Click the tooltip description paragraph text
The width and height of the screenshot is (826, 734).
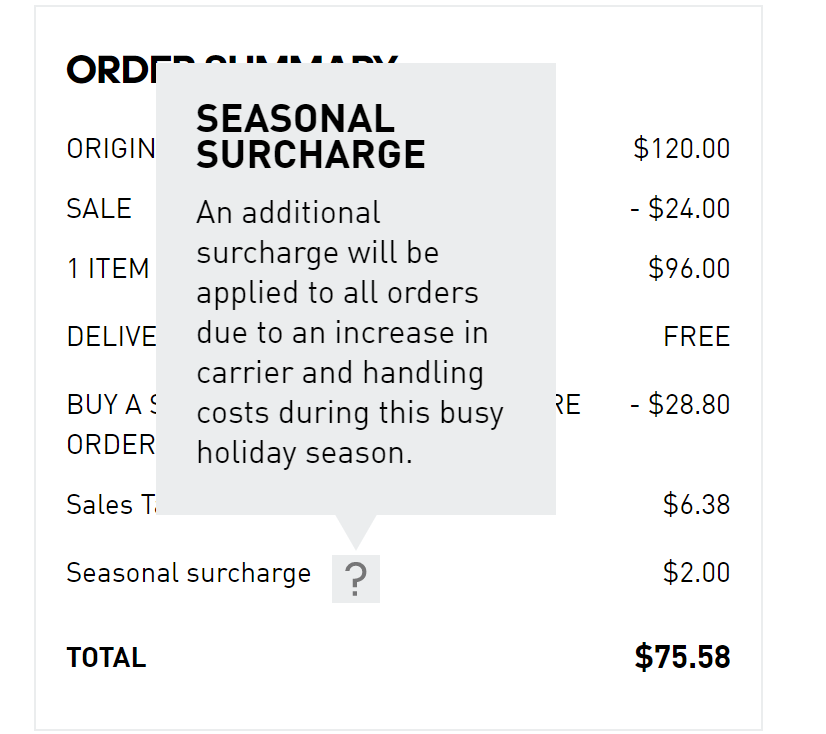[349, 332]
